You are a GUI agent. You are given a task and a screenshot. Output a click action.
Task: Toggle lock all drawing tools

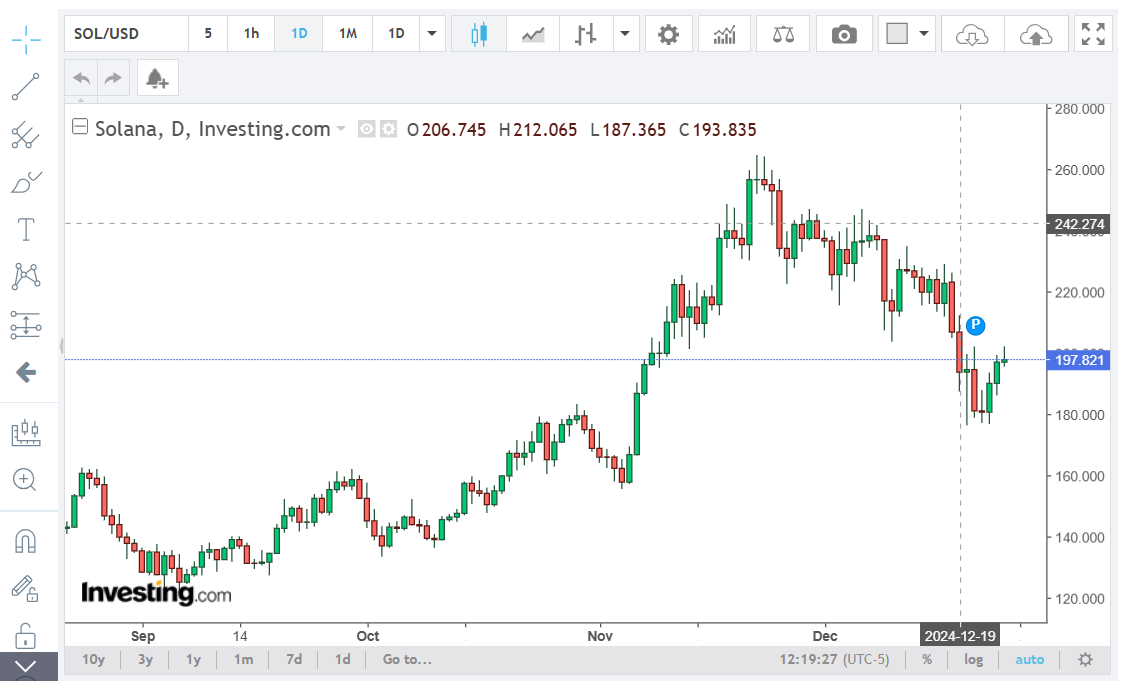click(x=25, y=636)
